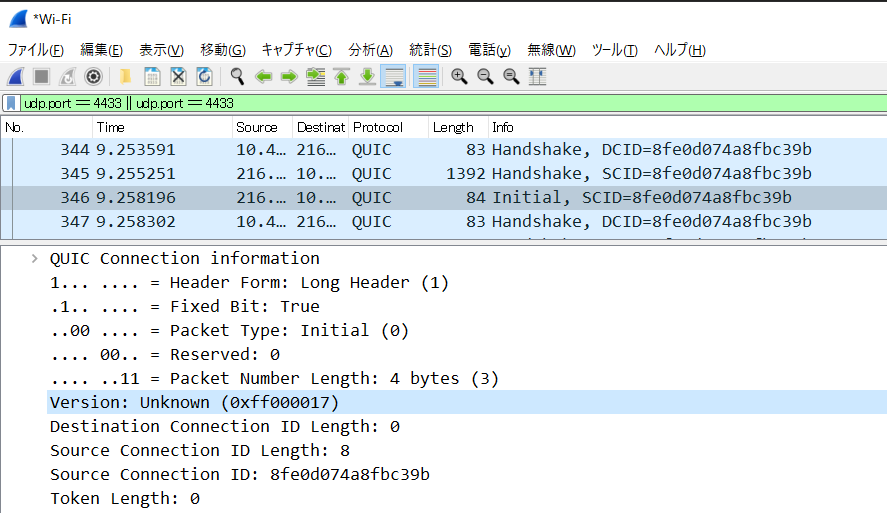Close this capture file icon
The image size is (887, 513).
coord(178,76)
